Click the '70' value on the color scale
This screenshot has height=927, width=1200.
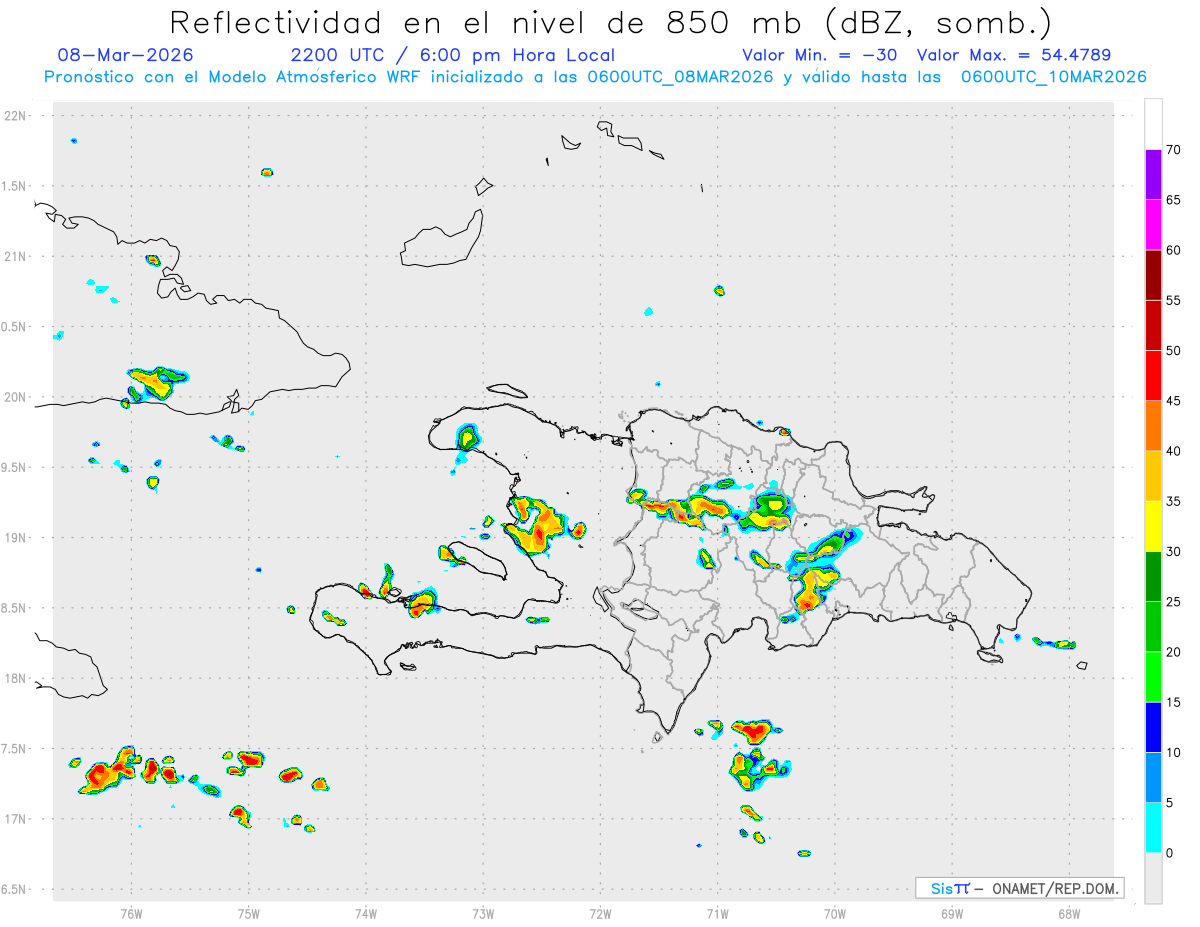(x=1173, y=150)
